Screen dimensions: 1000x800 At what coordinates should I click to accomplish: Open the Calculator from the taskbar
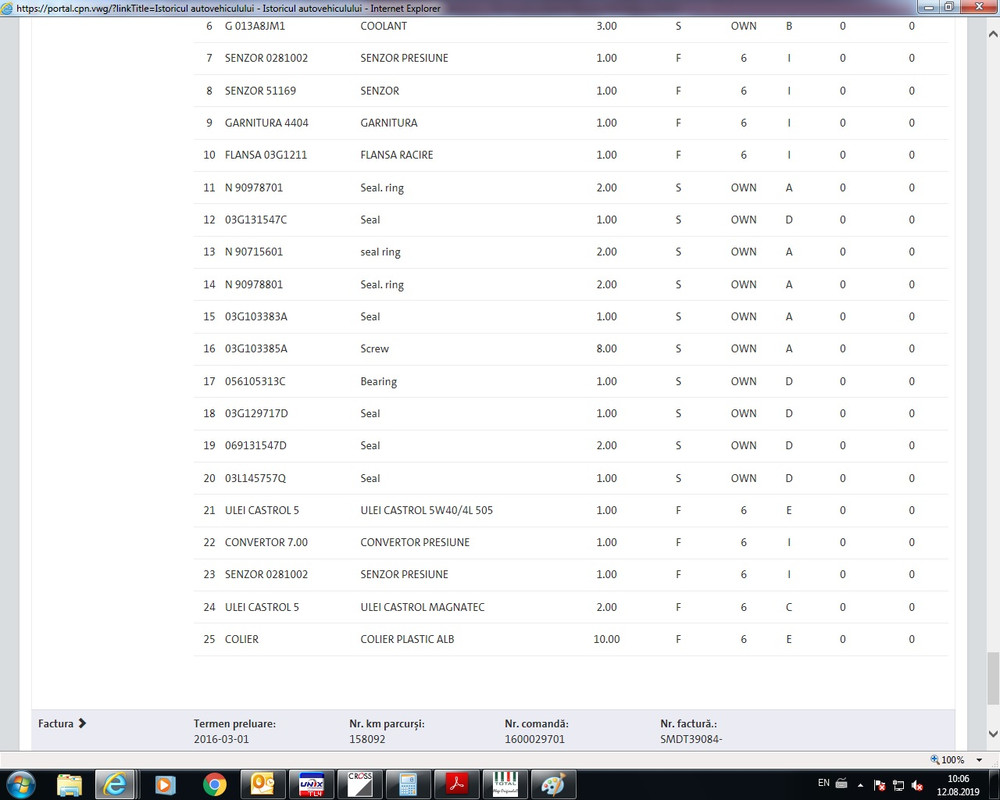(408, 784)
